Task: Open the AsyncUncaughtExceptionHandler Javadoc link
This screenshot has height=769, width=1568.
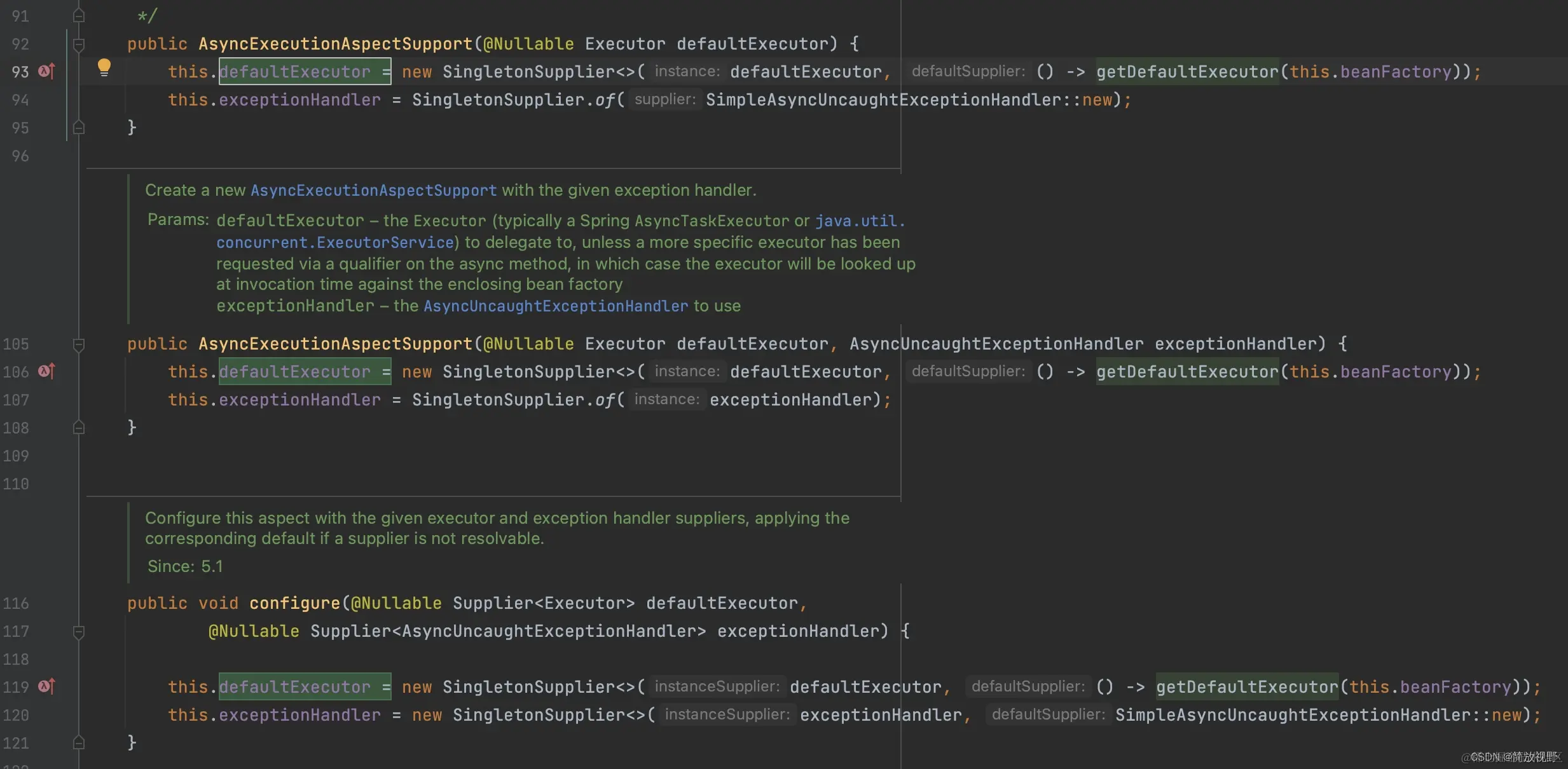Action: (554, 306)
